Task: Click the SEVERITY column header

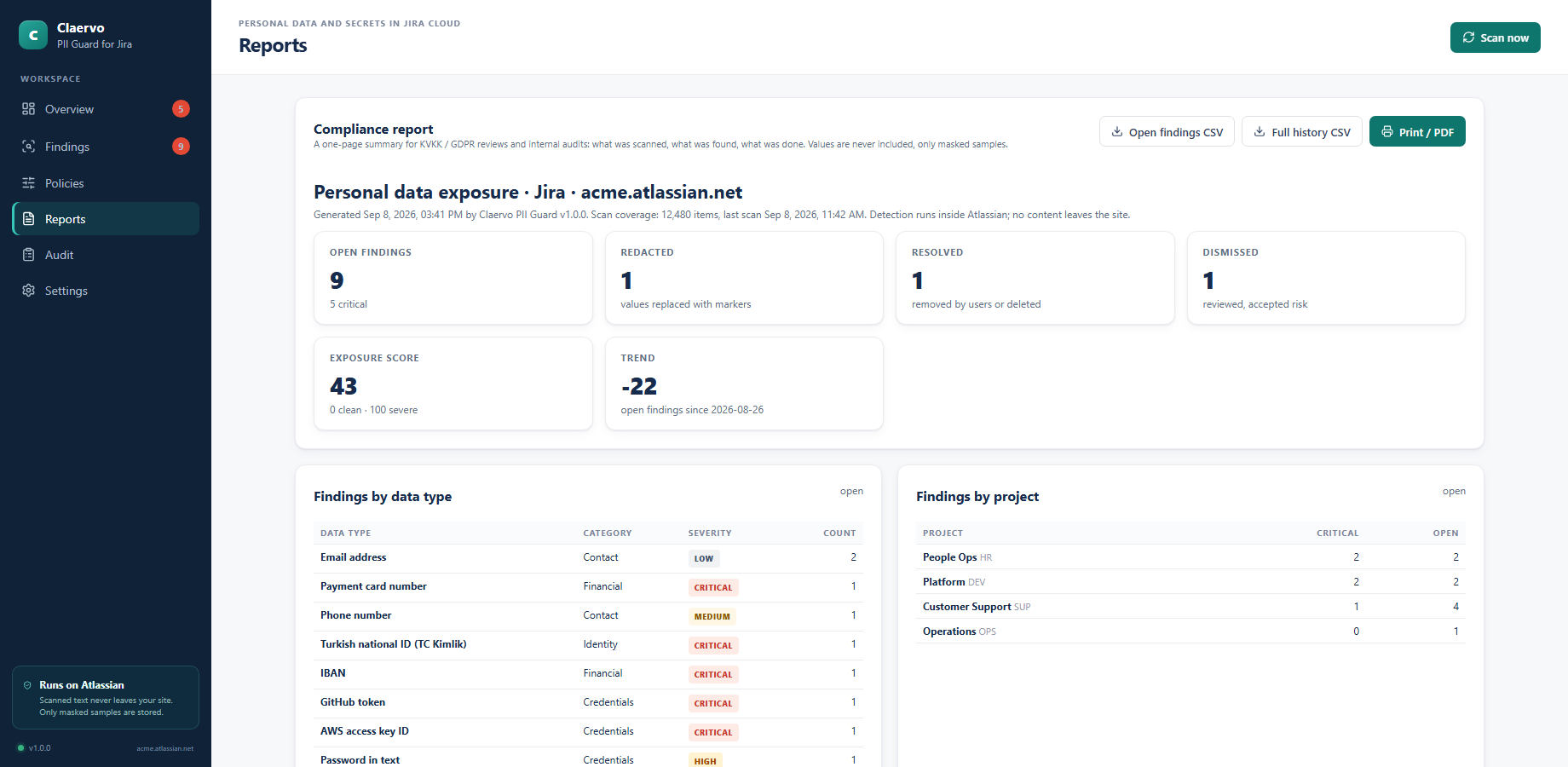Action: click(710, 533)
